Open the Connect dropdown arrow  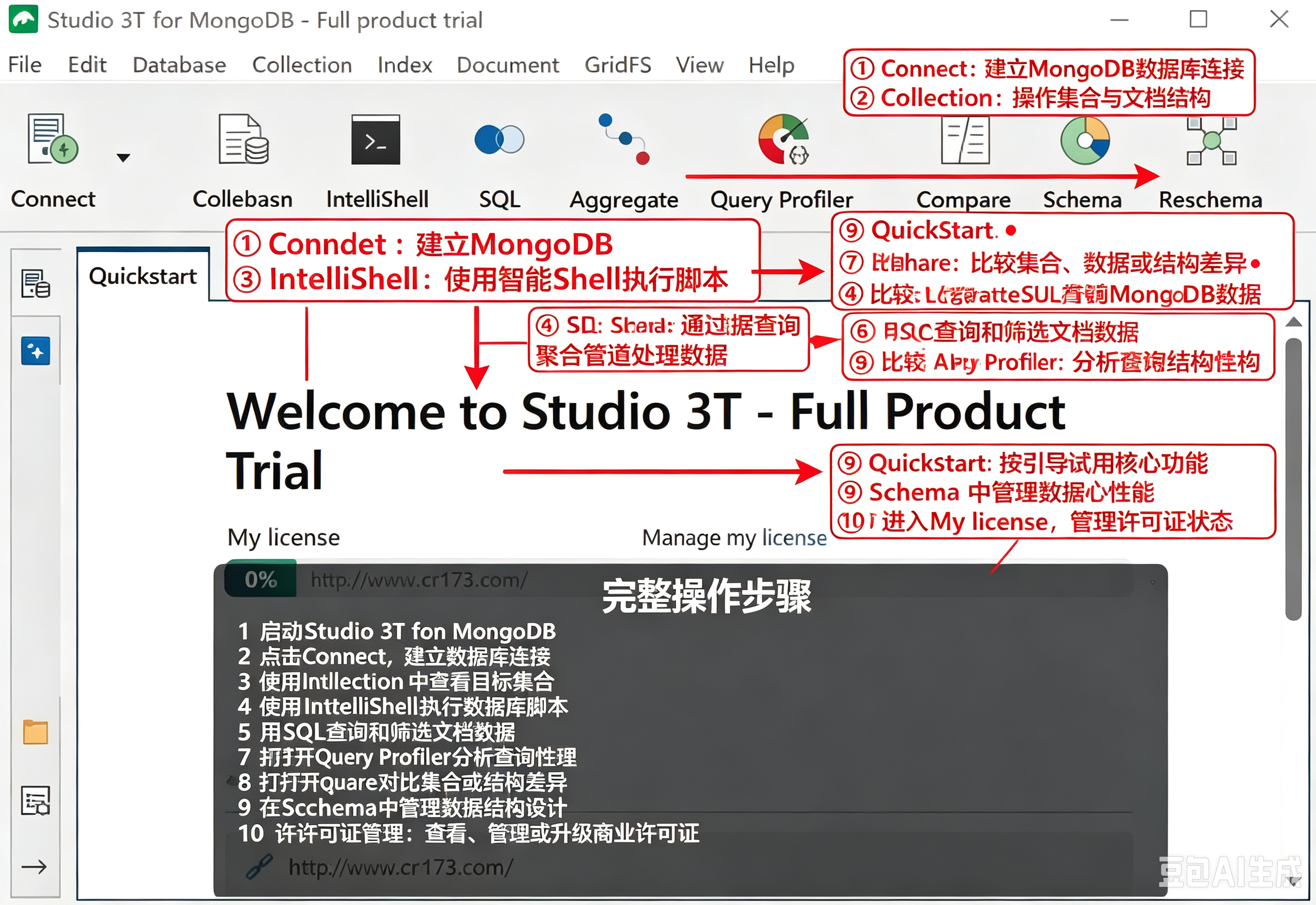[123, 158]
